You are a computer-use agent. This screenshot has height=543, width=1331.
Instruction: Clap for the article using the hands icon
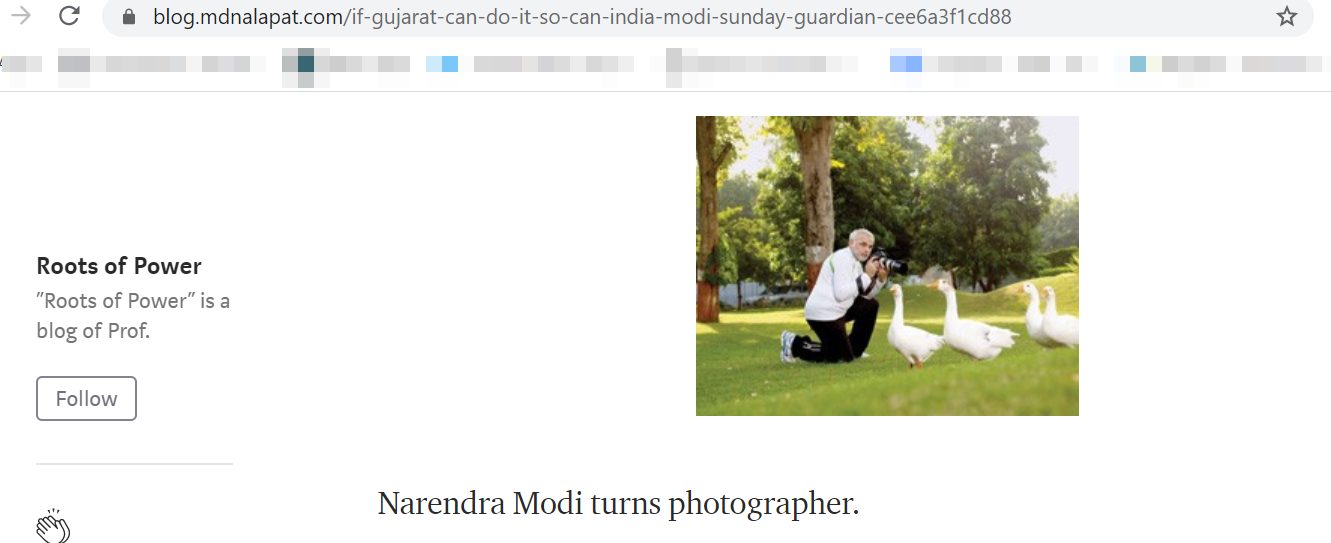(53, 525)
